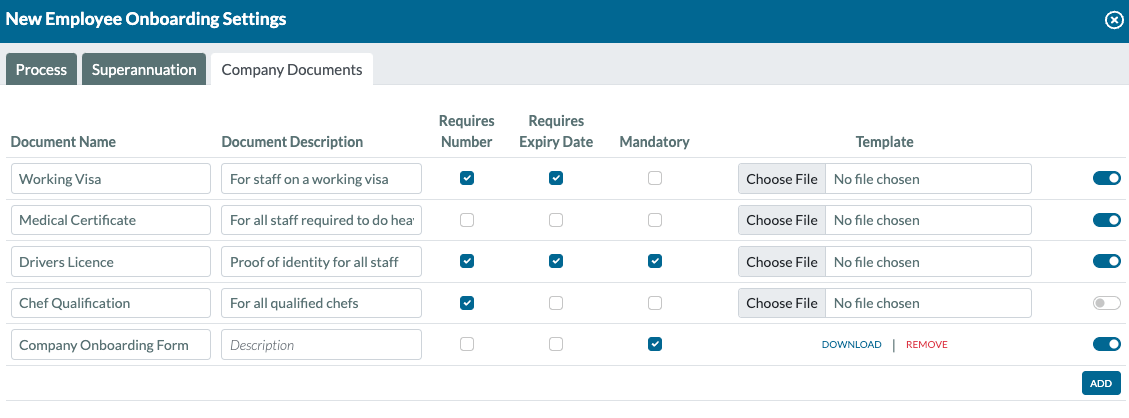Uncheck Requires Number for Working Visa

(467, 178)
